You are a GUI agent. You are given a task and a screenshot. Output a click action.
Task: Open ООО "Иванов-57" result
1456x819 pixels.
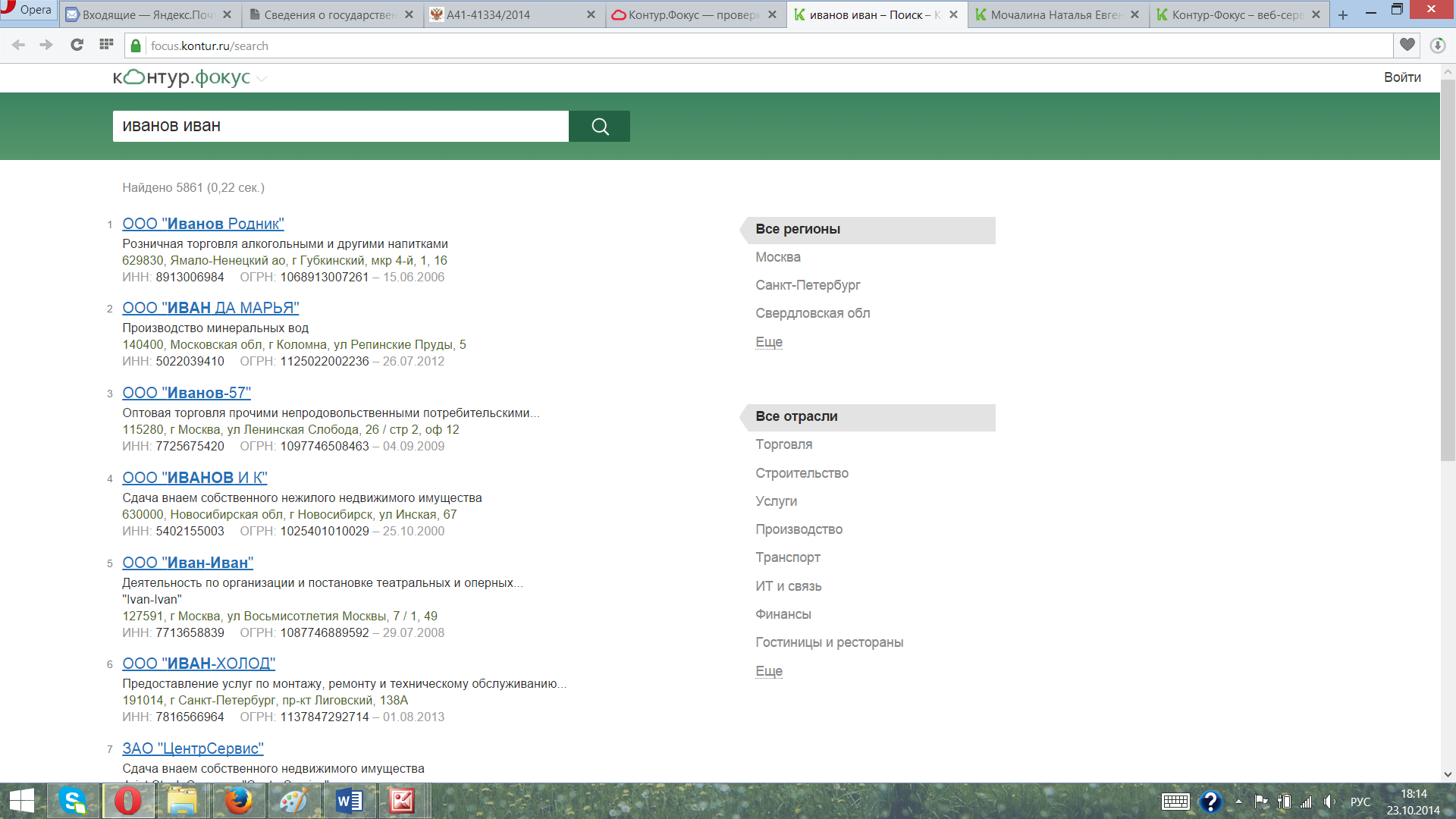coord(187,393)
